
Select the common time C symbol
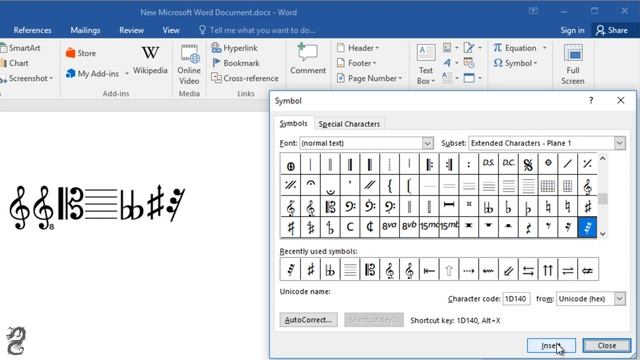pos(350,227)
